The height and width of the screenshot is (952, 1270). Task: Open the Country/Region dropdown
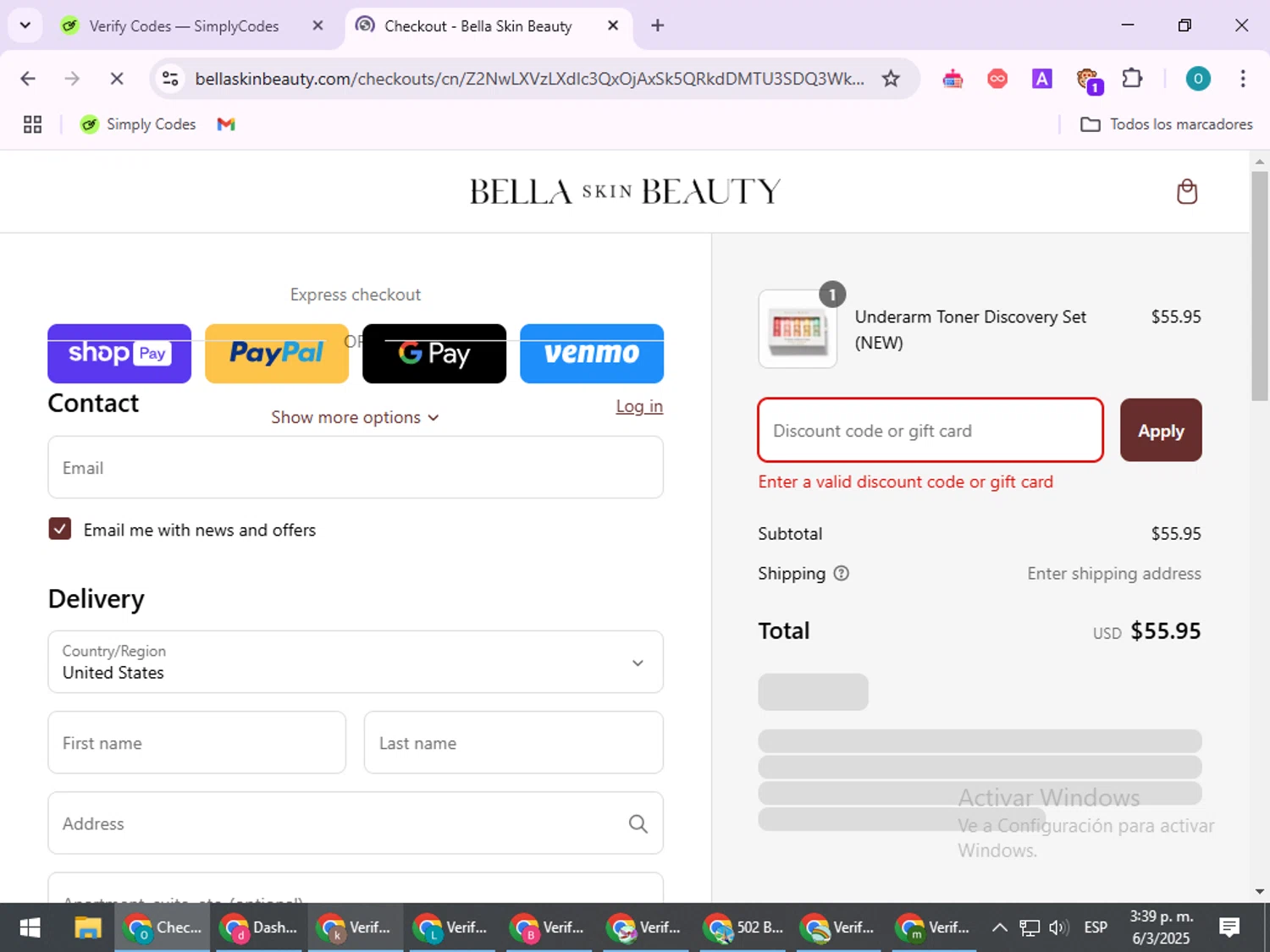pos(356,662)
